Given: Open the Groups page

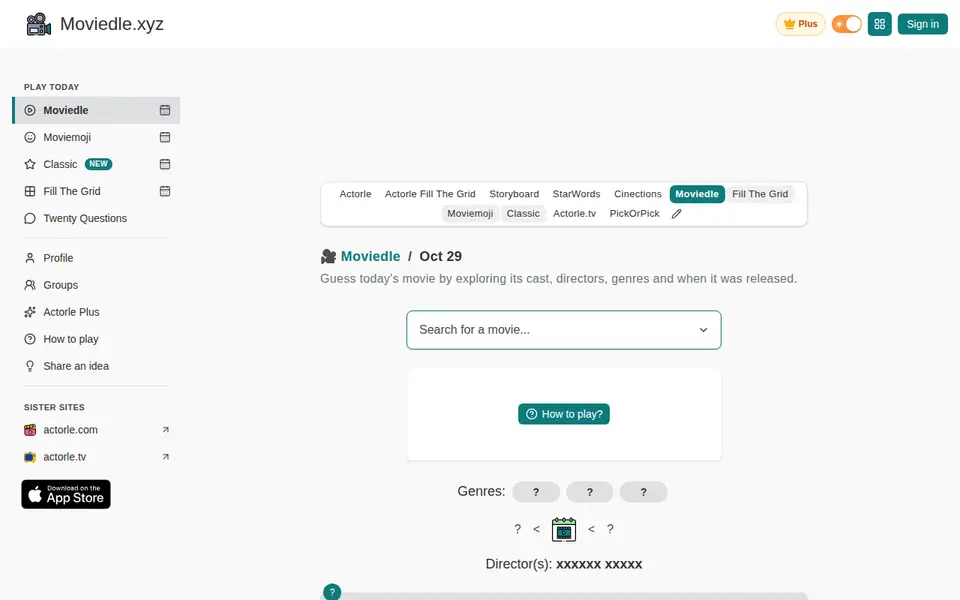Looking at the screenshot, I should (61, 285).
